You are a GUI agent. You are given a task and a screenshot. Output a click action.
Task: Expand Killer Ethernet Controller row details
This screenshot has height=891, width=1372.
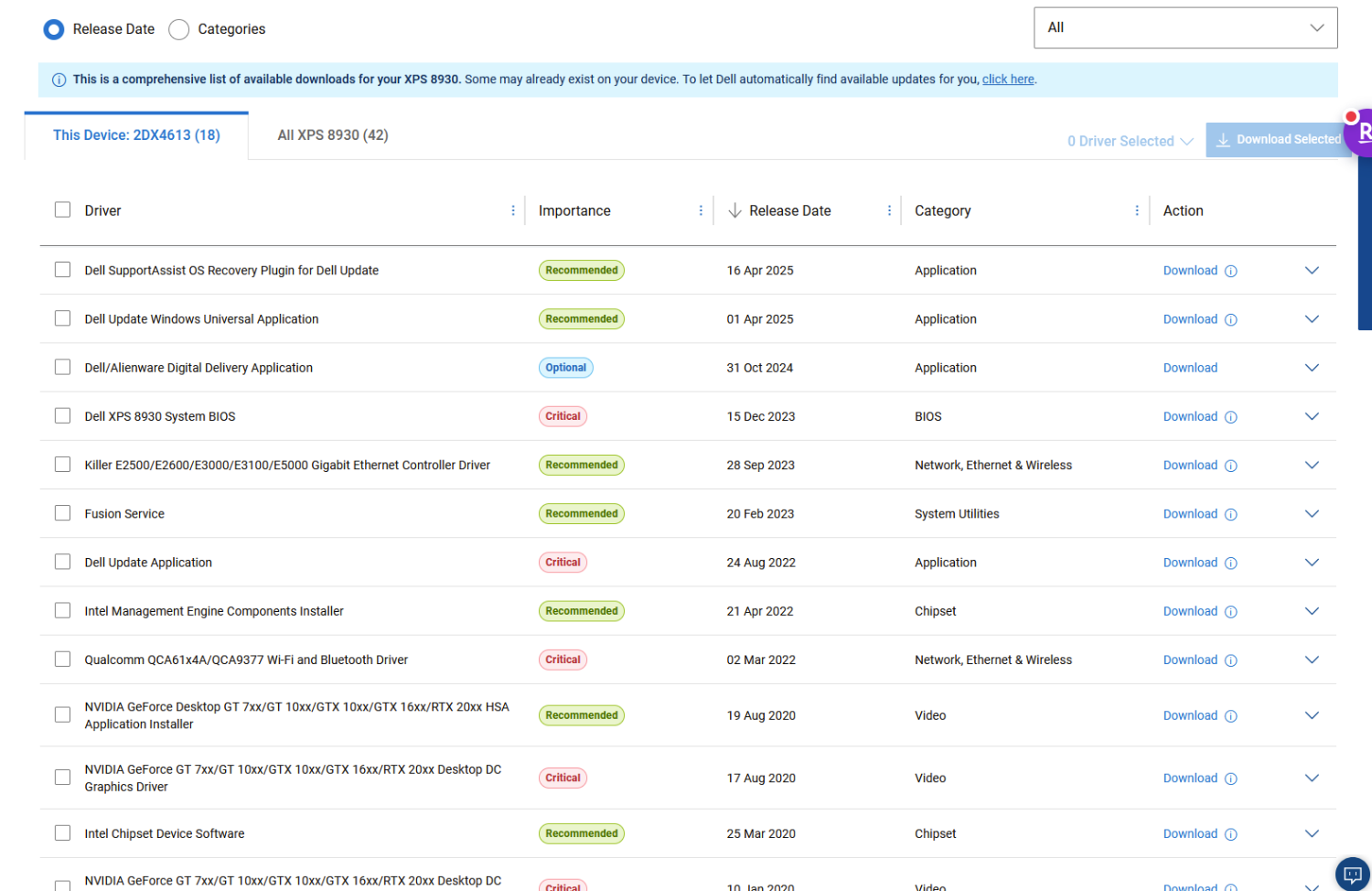pos(1312,465)
